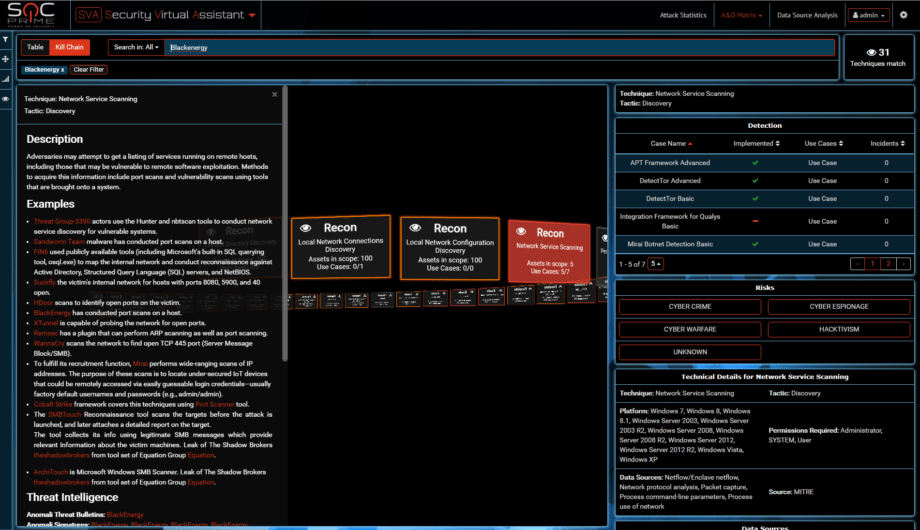The height and width of the screenshot is (530, 920).
Task: Open Use Case link for DetectTor Advanced
Action: [x=822, y=181]
